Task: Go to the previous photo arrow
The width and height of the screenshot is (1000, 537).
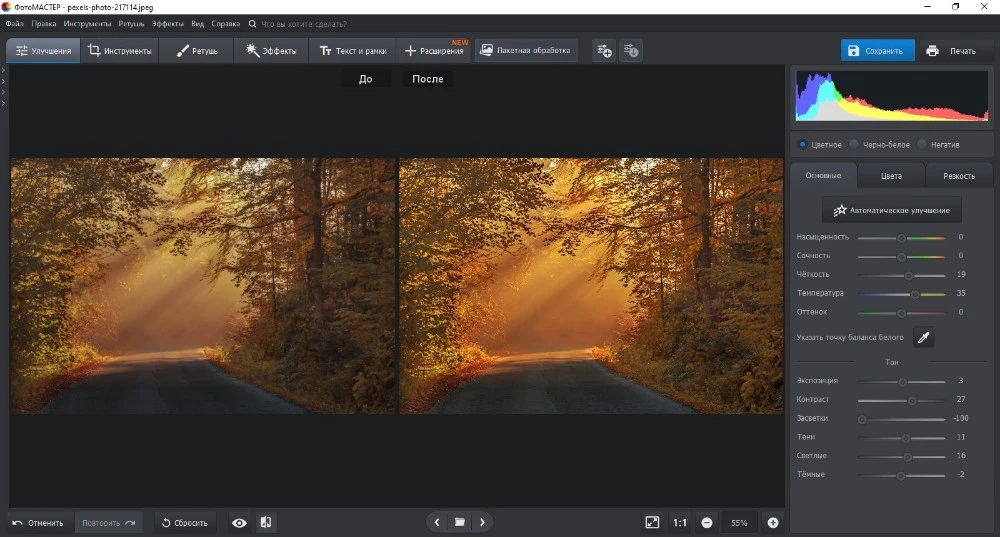Action: [437, 522]
